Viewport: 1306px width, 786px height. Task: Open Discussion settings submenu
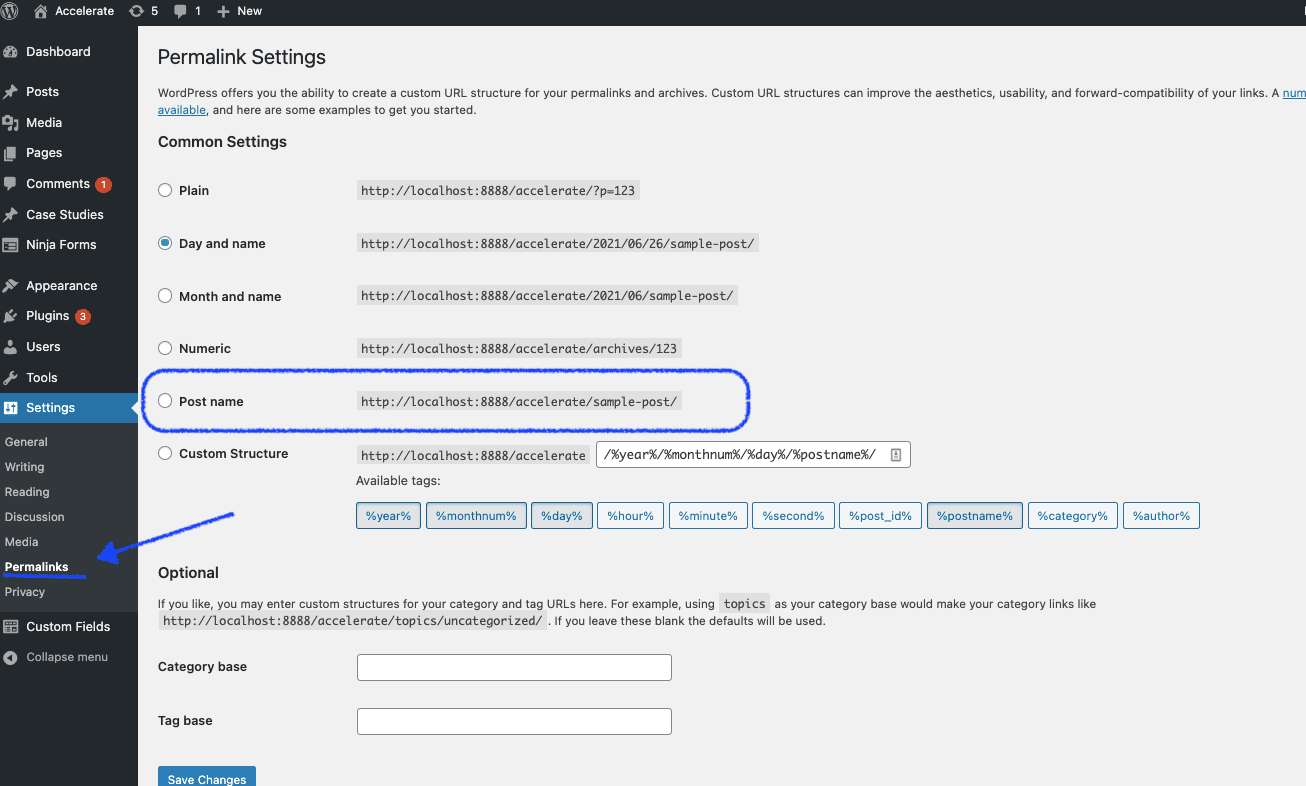click(34, 517)
